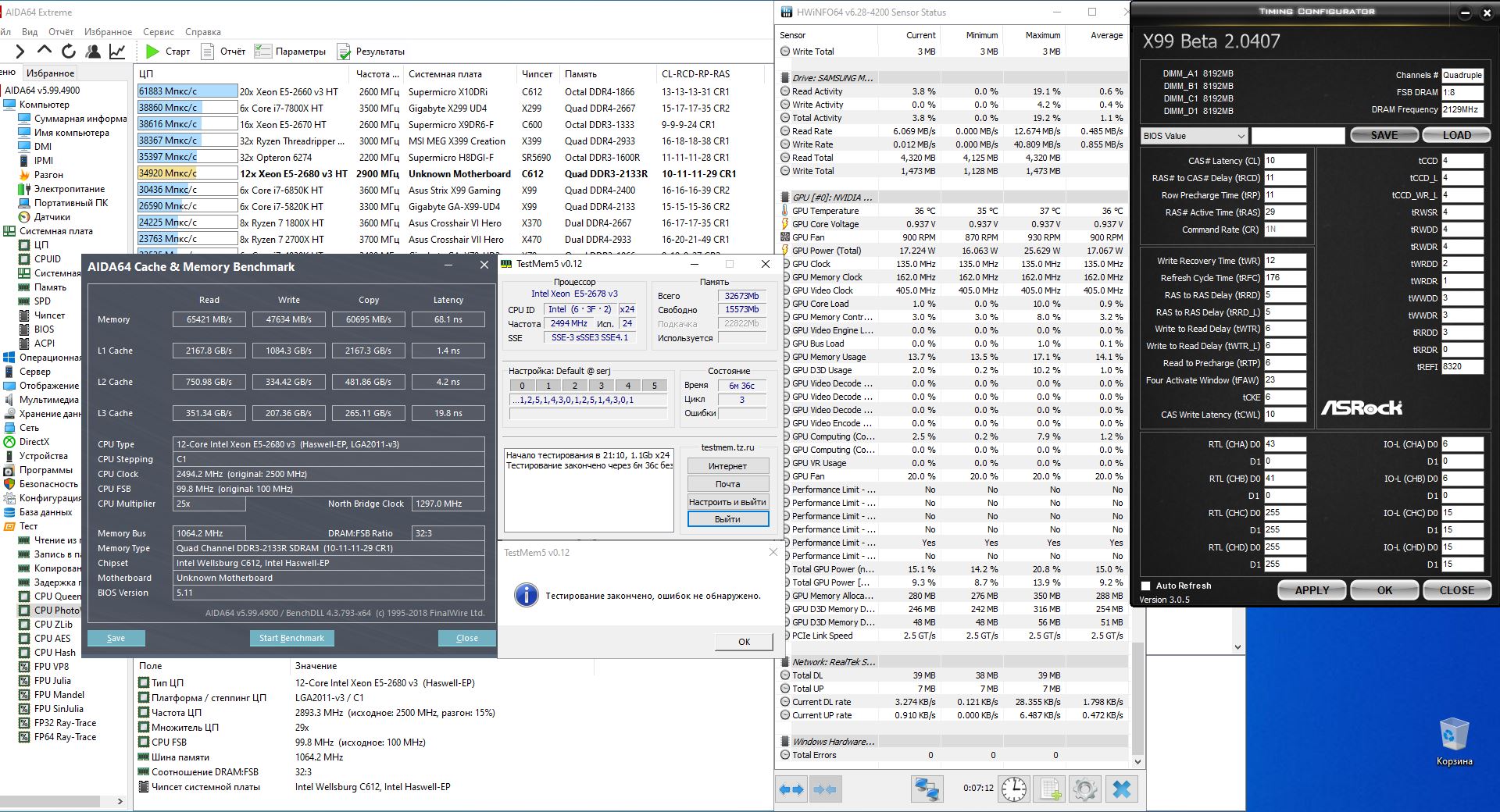Click the Почта button in TestMem5
Viewport: 1500px width, 812px height.
[x=728, y=484]
